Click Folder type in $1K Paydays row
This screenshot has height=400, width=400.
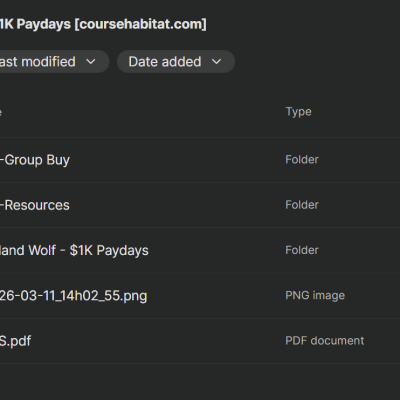point(302,250)
